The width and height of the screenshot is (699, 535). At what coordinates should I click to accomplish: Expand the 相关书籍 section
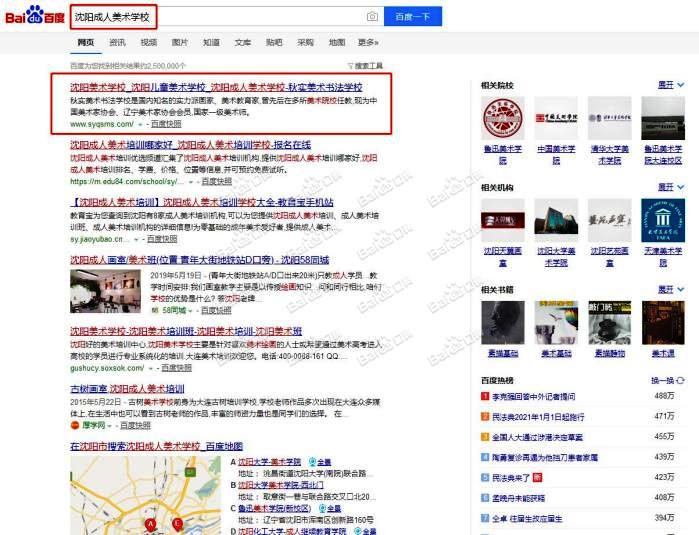click(671, 289)
